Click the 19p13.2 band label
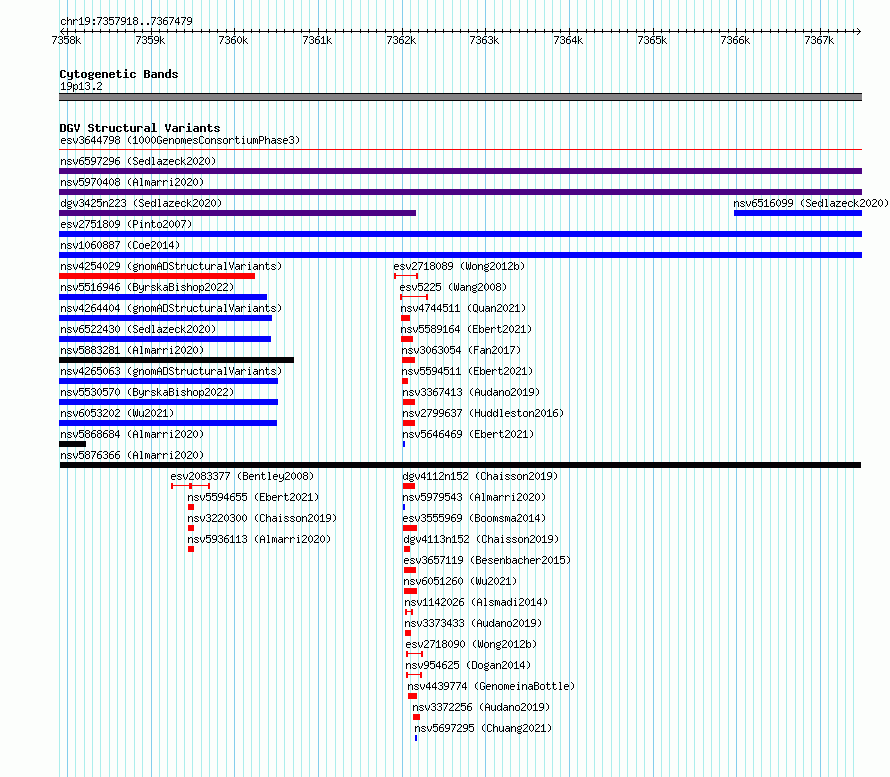This screenshot has height=777, width=890. [81, 86]
